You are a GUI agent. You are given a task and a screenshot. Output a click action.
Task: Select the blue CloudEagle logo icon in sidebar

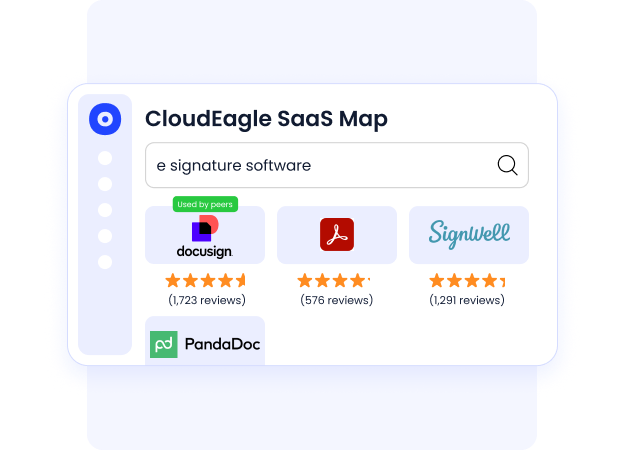[105, 119]
